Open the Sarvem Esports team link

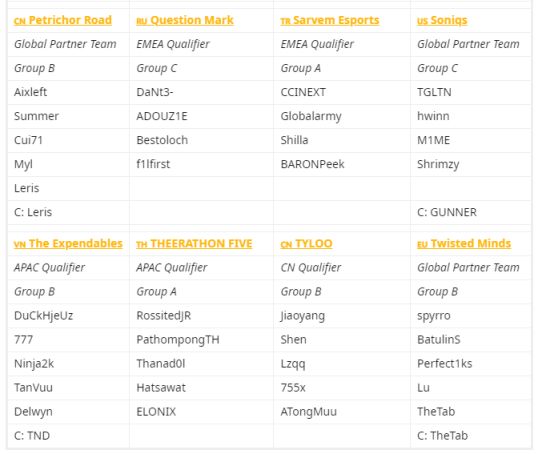click(x=336, y=20)
